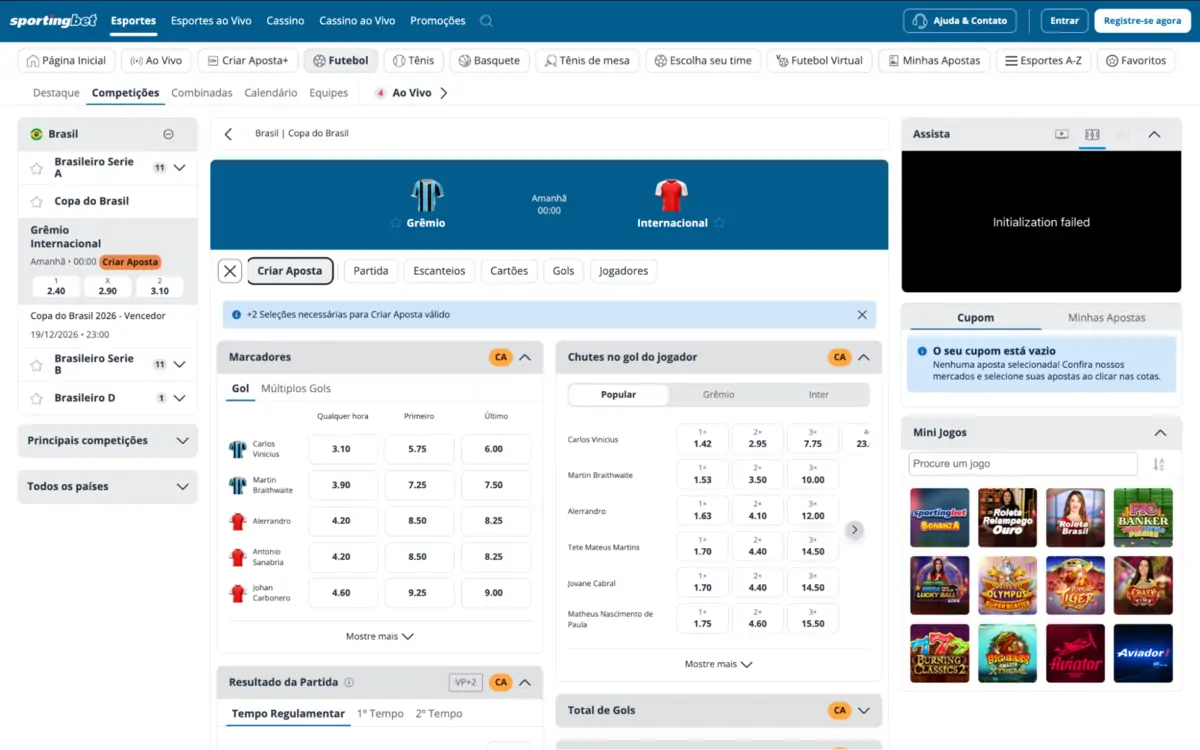Screen dimensions: 1200x750
Task: Switch to the Calendário tab
Action: (271, 93)
